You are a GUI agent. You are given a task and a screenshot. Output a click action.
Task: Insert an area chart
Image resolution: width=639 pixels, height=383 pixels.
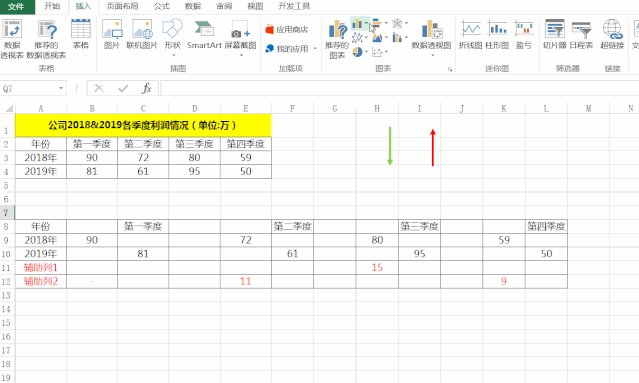[x=377, y=38]
